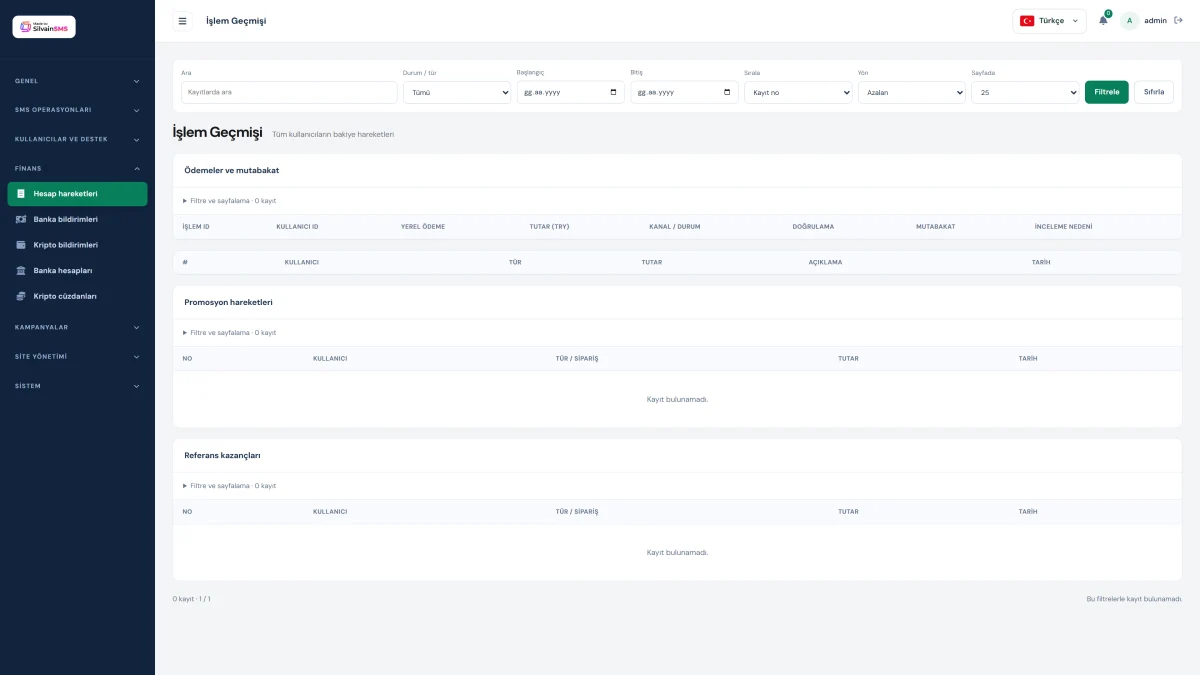
Task: Focus the Başlangıç start date field
Action: coord(571,92)
